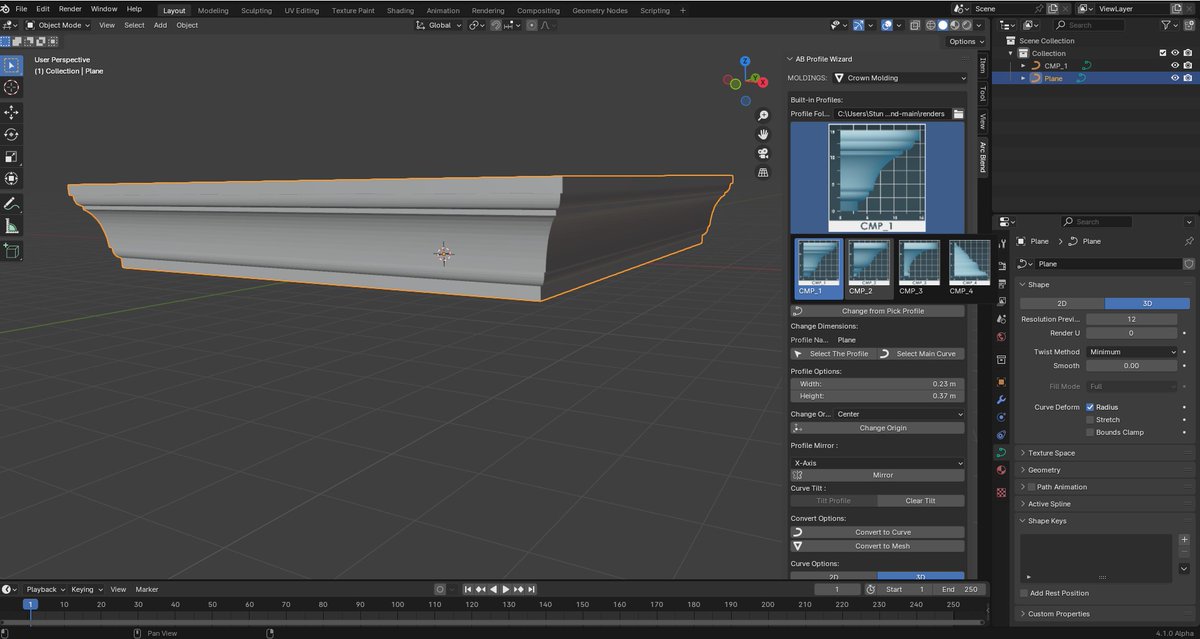1200x639 pixels.
Task: Click Clear Tilt button
Action: 921,501
